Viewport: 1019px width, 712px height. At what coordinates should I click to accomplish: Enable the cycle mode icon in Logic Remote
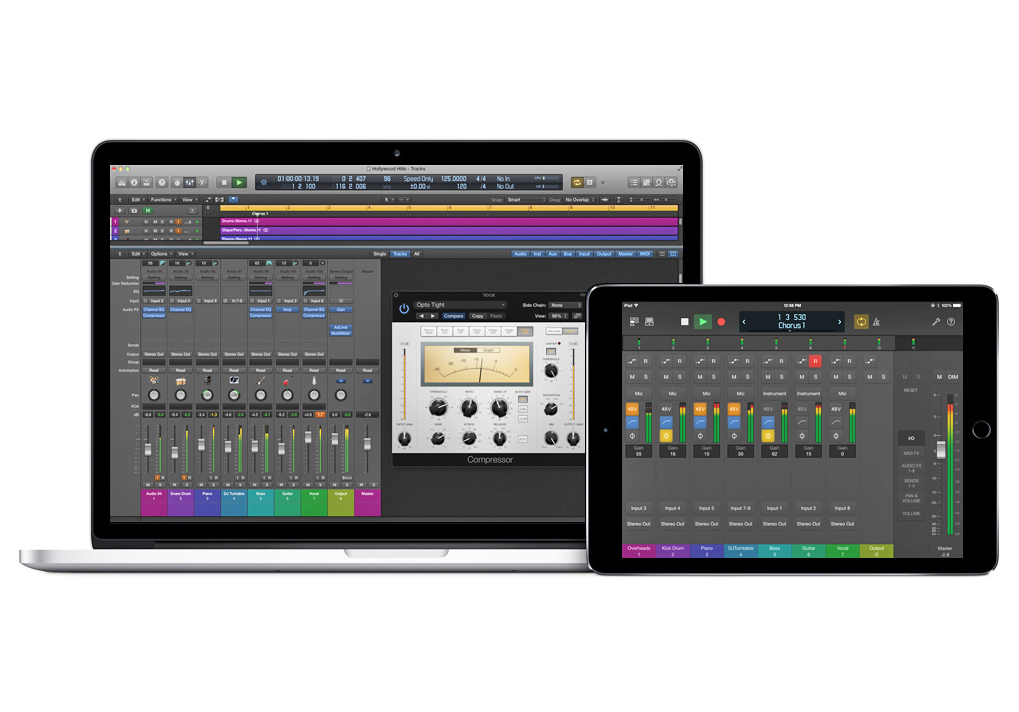tap(862, 322)
